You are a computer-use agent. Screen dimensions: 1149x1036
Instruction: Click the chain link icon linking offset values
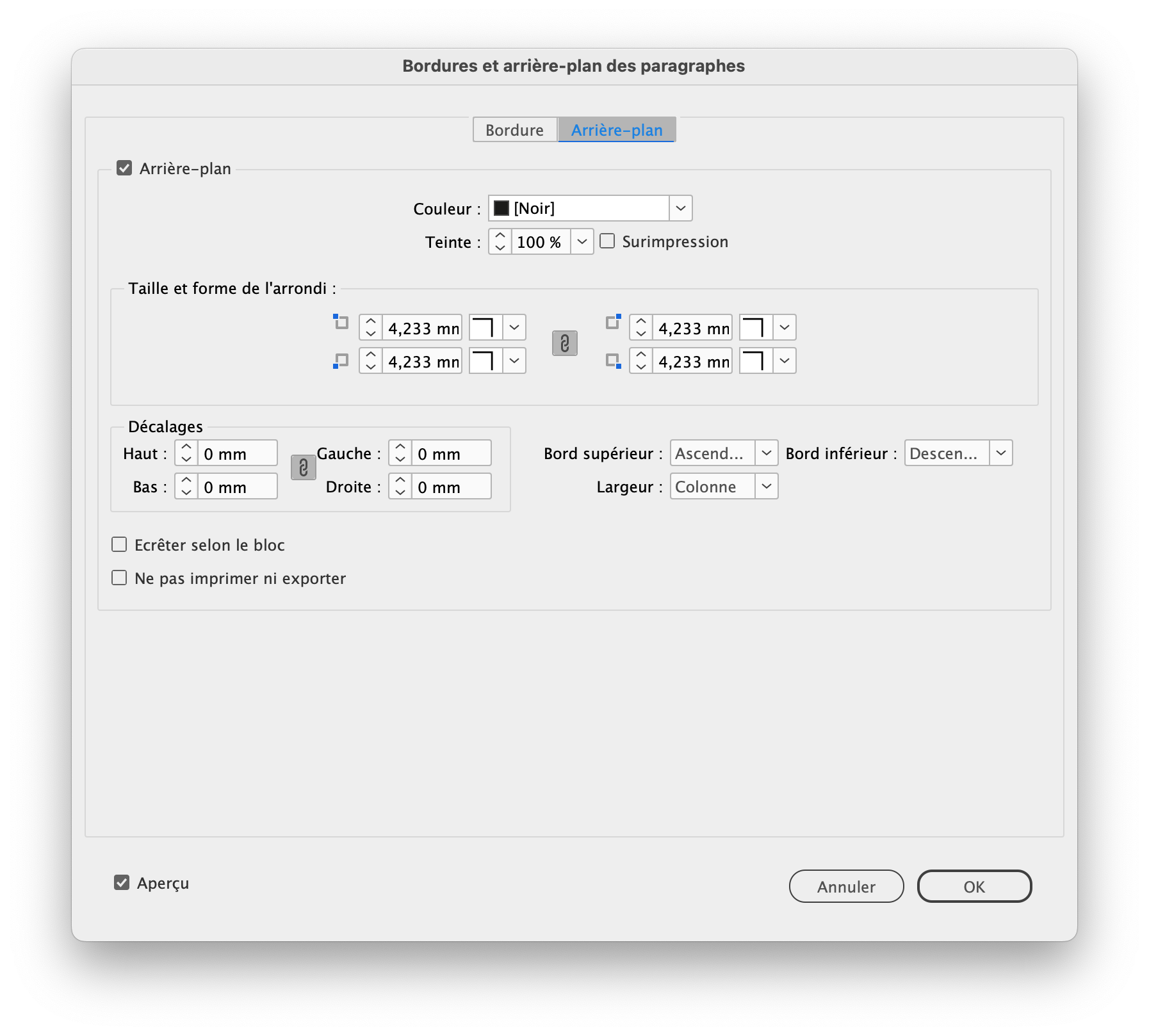(x=302, y=468)
